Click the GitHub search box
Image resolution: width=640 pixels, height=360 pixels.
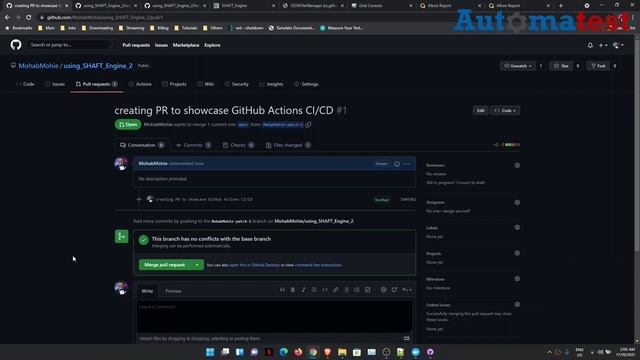coord(71,45)
